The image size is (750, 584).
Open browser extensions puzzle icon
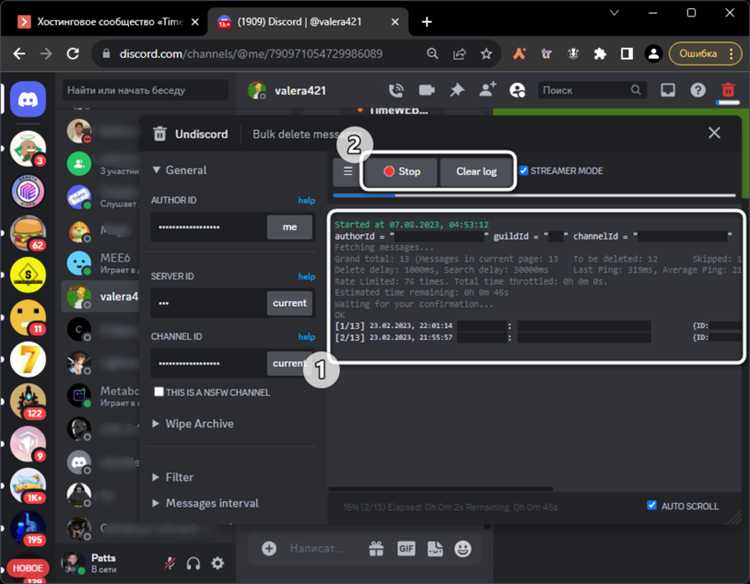[x=600, y=54]
